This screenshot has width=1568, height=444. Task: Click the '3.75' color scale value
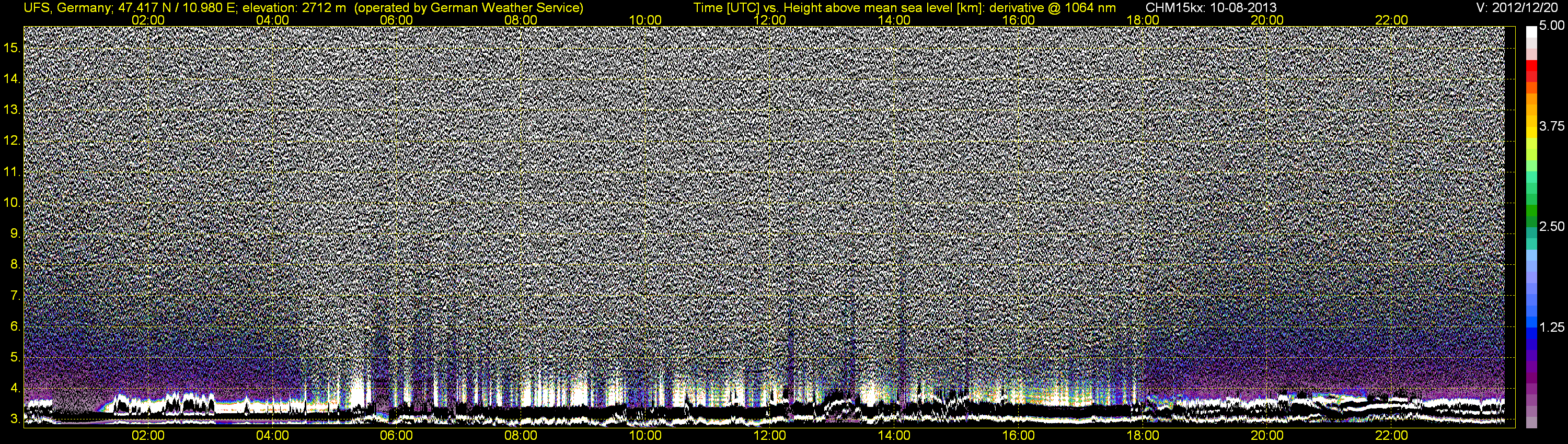click(x=1552, y=126)
